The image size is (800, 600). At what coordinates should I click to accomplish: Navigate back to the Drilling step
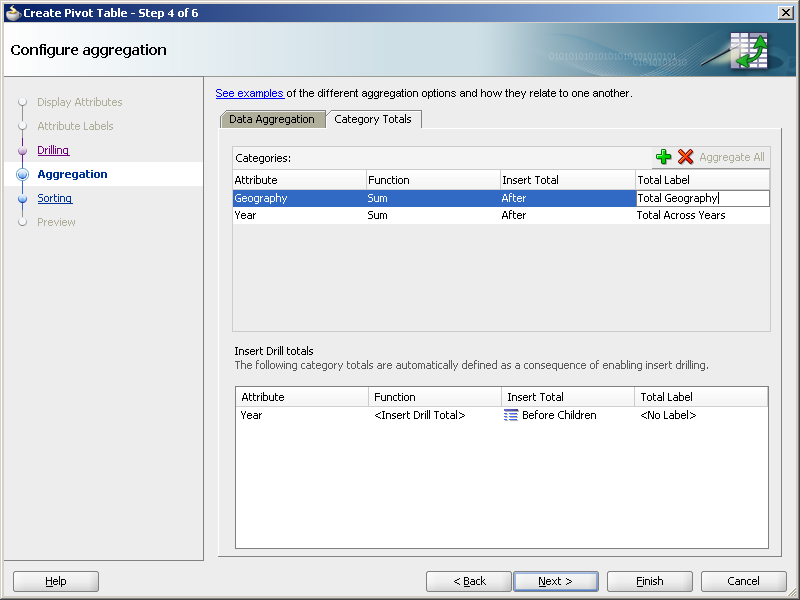[x=53, y=150]
